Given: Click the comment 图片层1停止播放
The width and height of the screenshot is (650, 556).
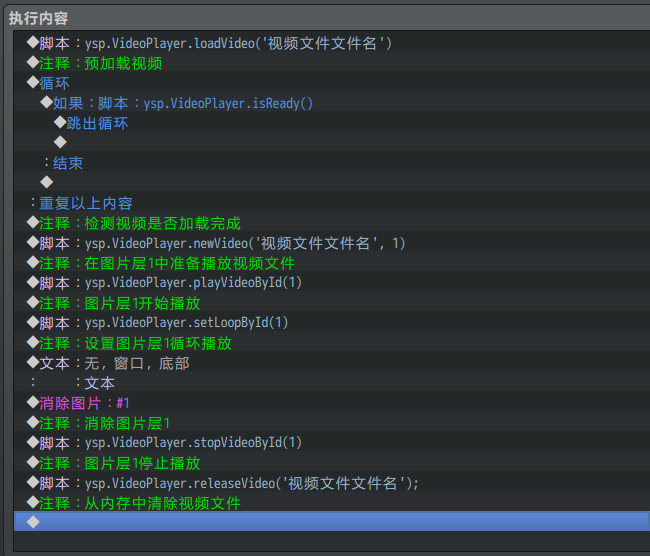Looking at the screenshot, I should (x=332, y=463).
